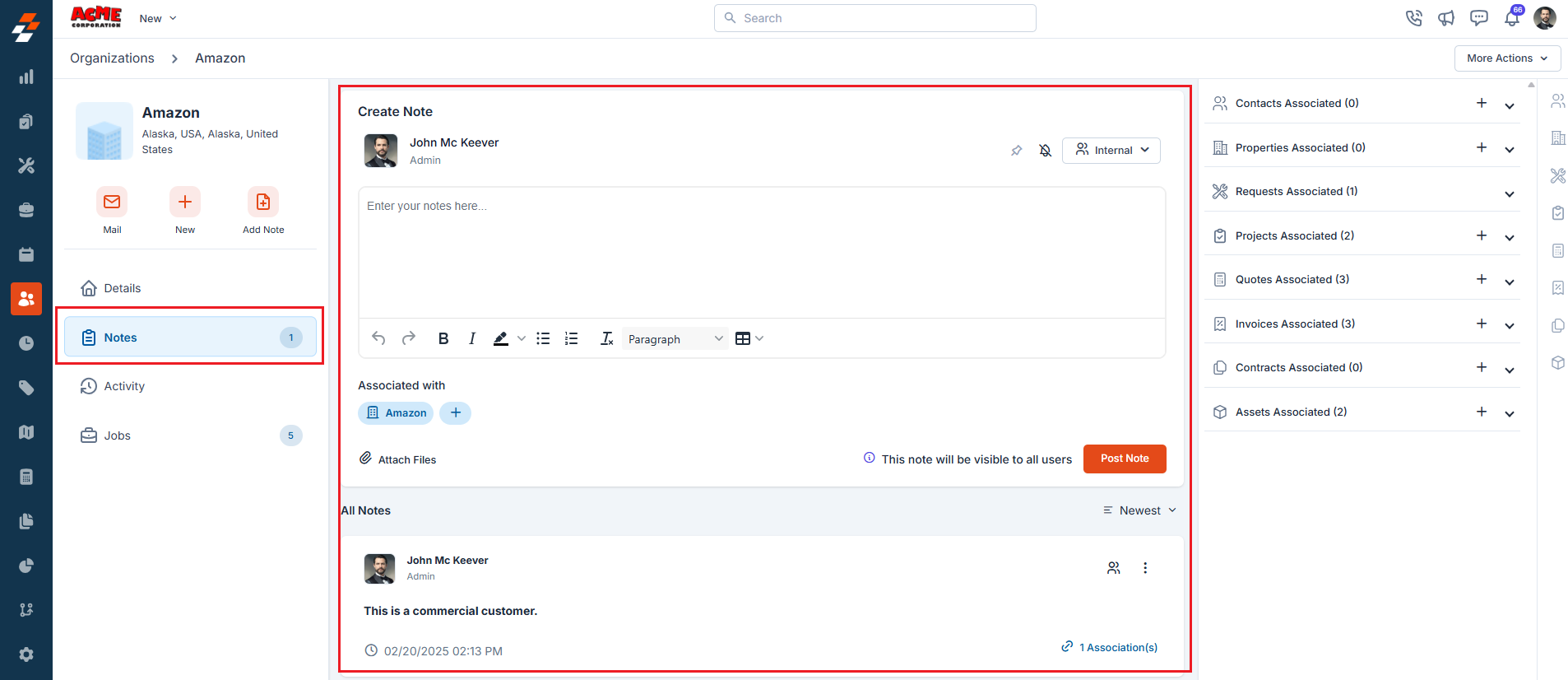
Task: Open Internal visibility dropdown
Action: pos(1111,151)
